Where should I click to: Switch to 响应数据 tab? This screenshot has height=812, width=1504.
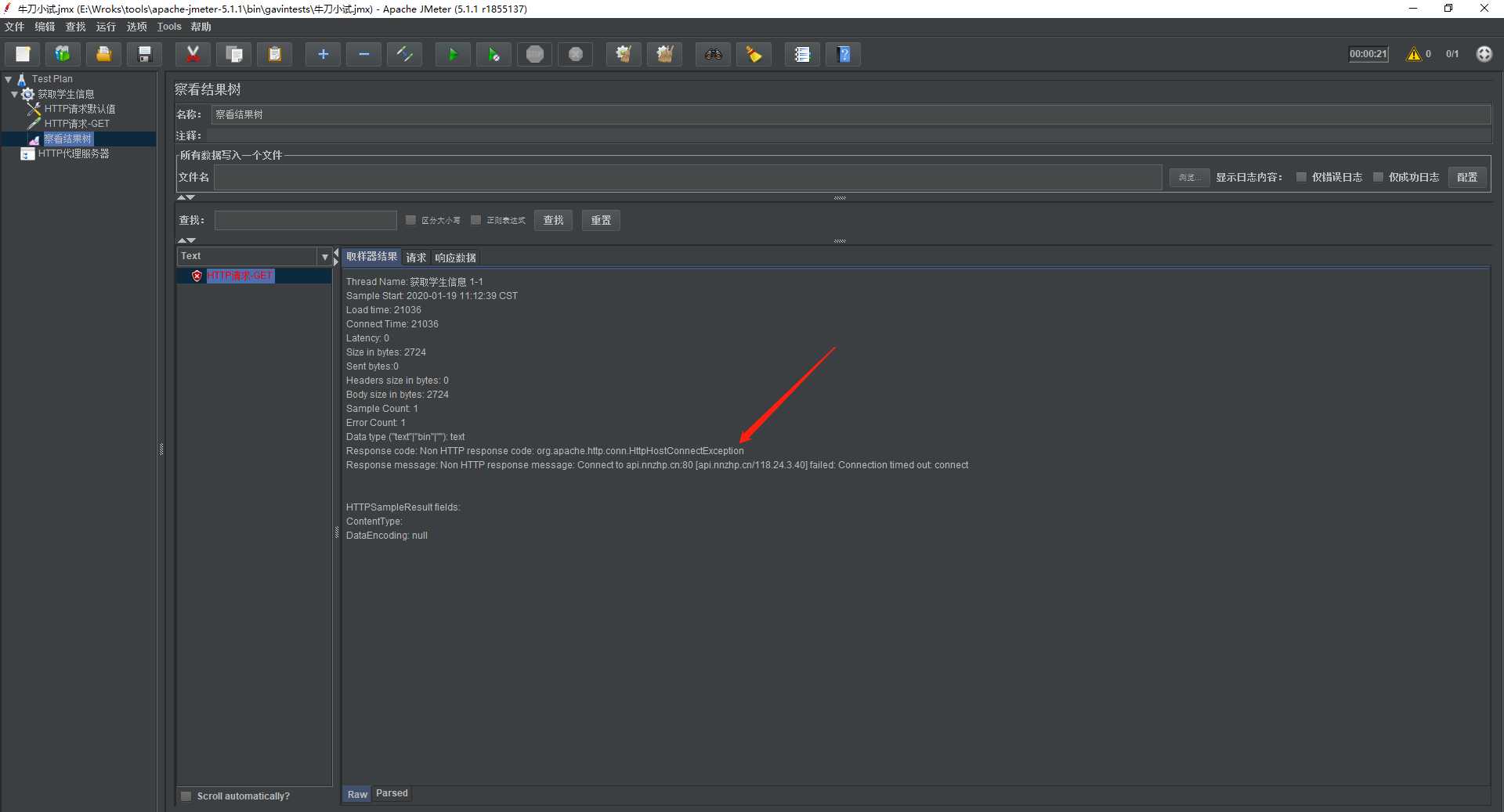[x=455, y=258]
